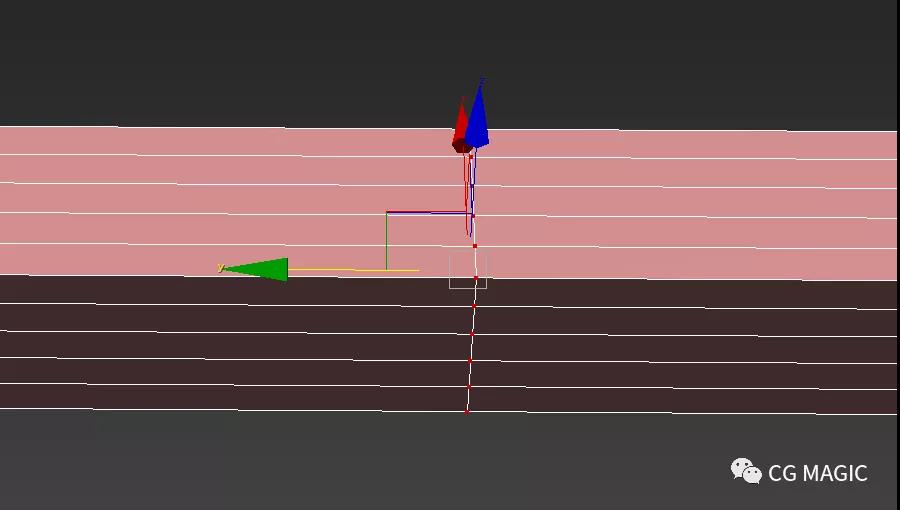
Task: Select the second vertex from the spline bottom
Action: [x=469, y=385]
